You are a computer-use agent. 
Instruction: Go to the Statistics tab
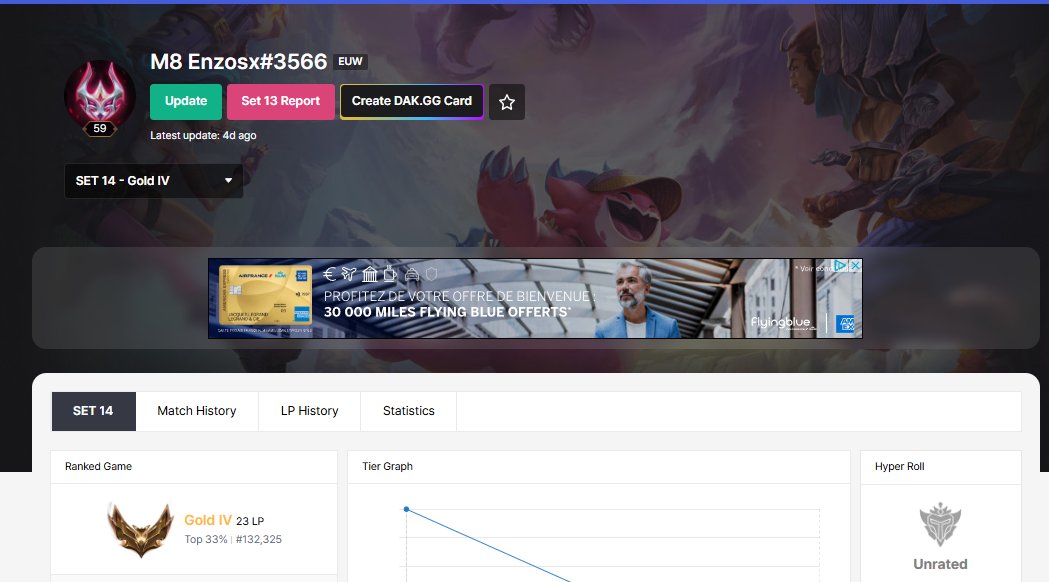408,411
